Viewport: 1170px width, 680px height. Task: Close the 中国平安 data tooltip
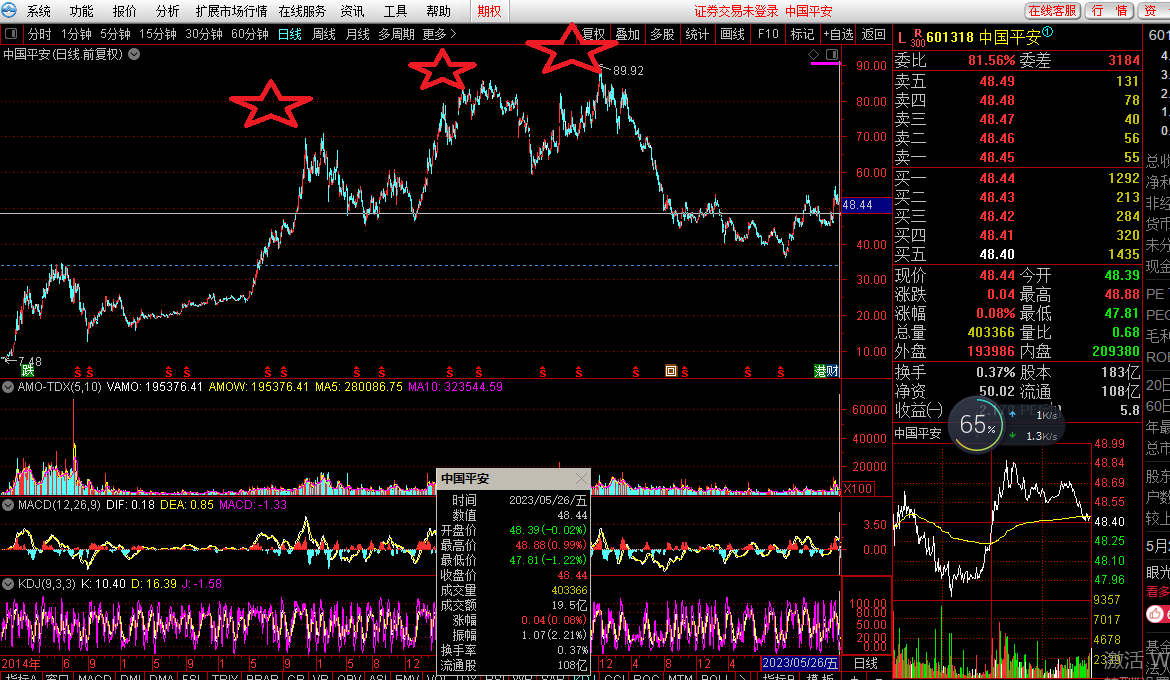click(x=581, y=478)
